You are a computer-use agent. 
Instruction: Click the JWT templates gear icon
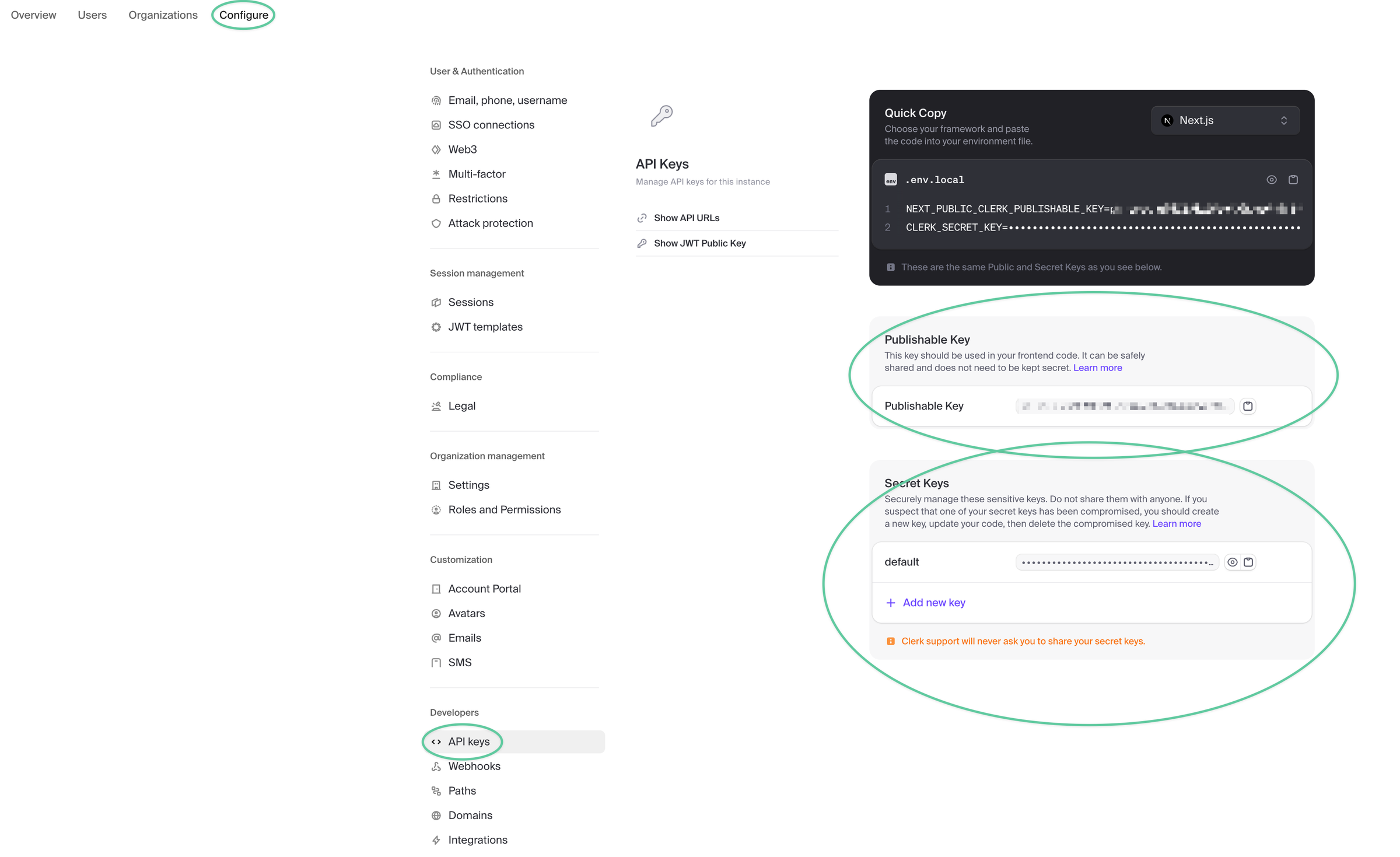coord(436,327)
